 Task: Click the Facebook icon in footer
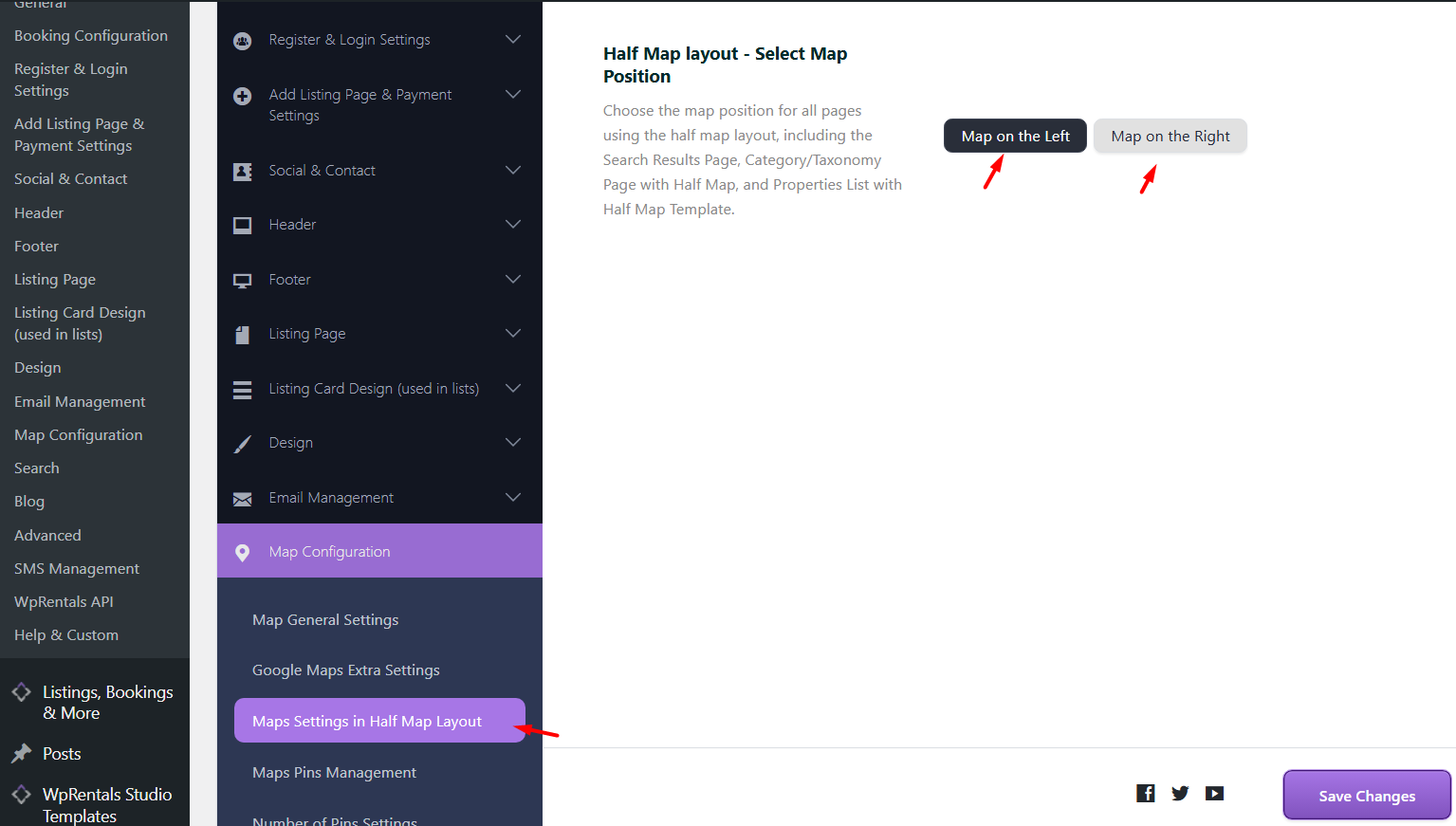point(1146,794)
